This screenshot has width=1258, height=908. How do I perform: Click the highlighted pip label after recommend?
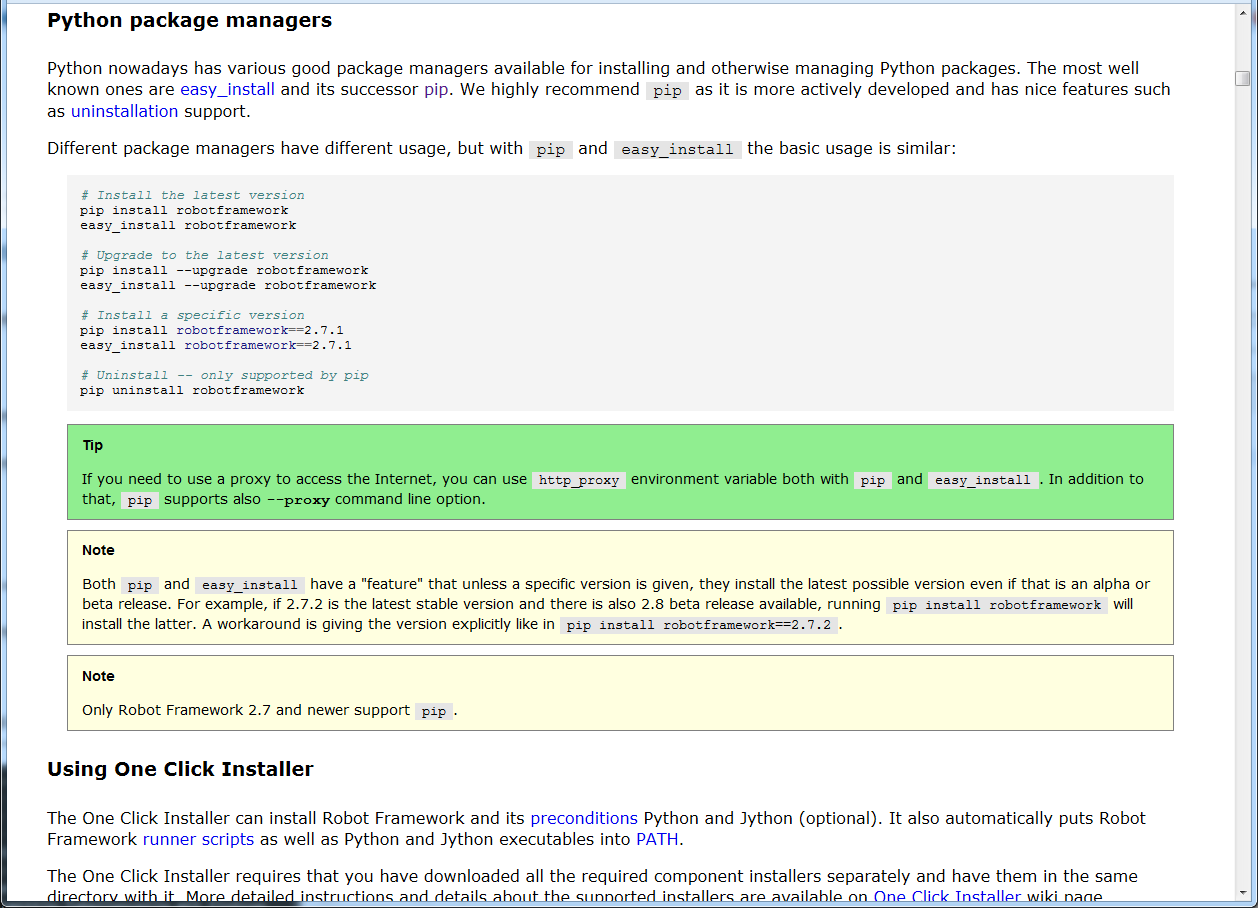coord(667,90)
